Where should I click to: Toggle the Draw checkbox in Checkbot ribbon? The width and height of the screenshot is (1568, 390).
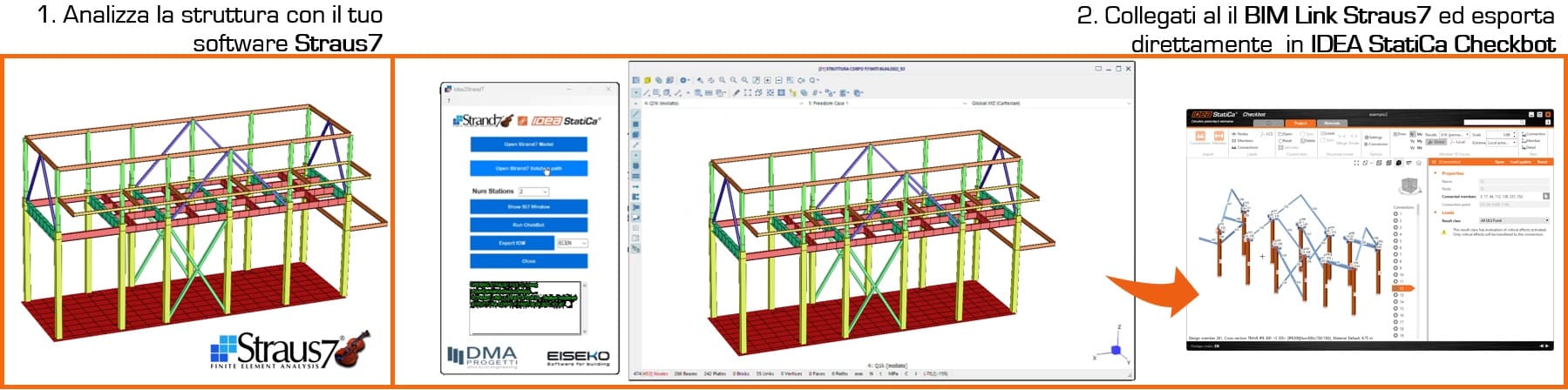tap(1396, 134)
